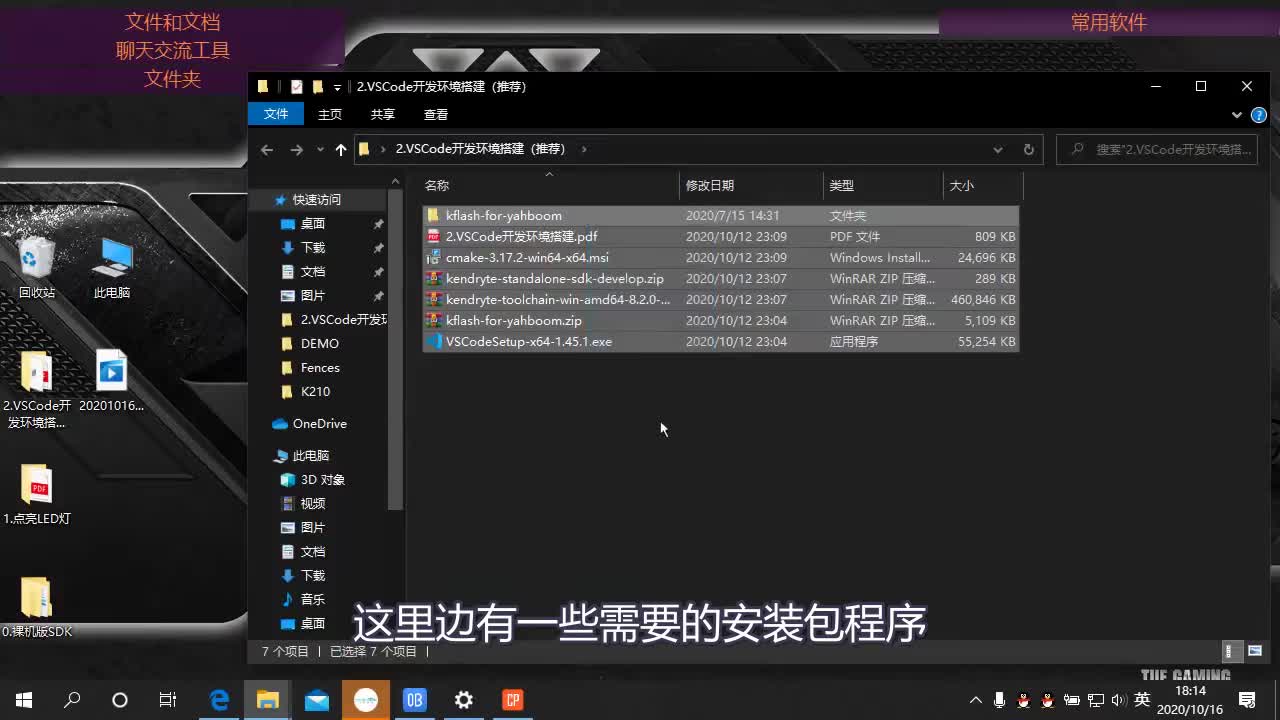The width and height of the screenshot is (1280, 720).
Task: Click the Up directory arrow icon
Action: coord(341,150)
